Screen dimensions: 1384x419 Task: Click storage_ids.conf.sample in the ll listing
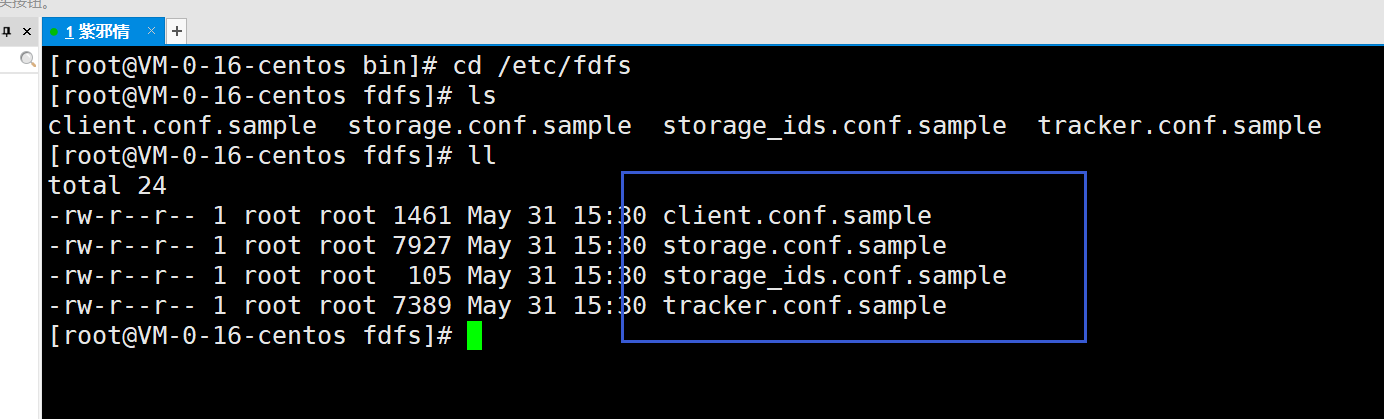834,275
